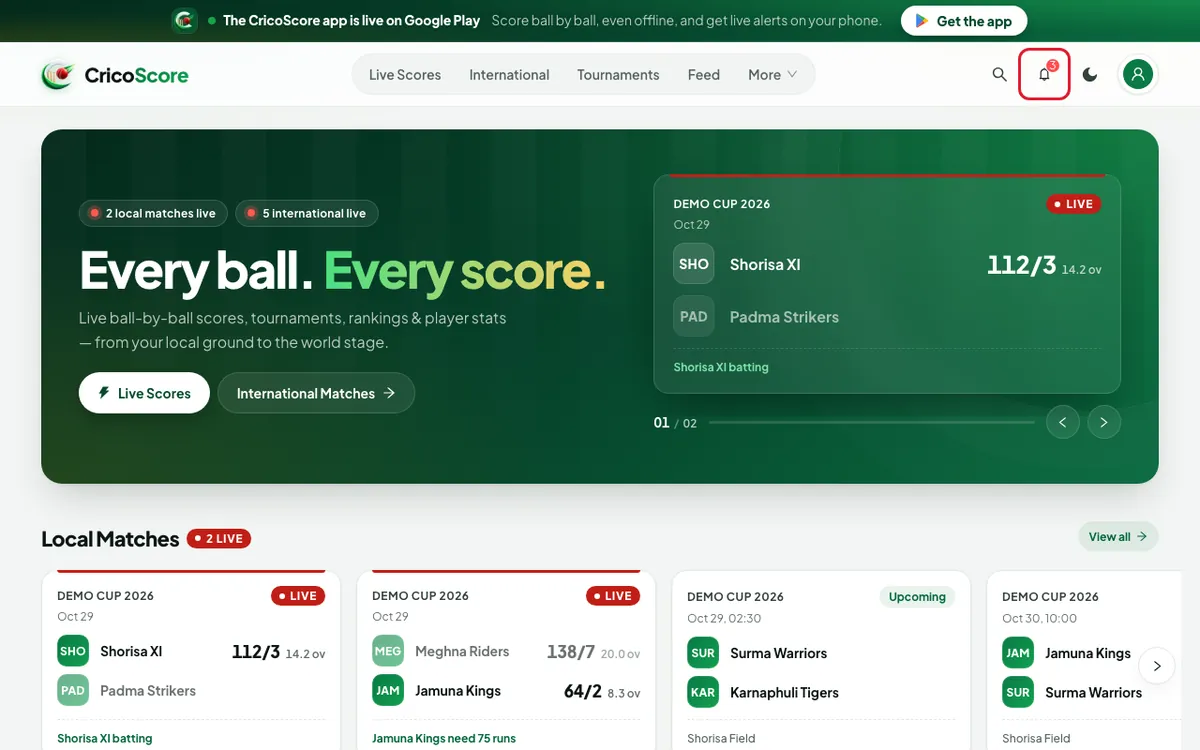Click the Padma Strikers name in the hero card
The image size is (1200, 750).
[784, 317]
